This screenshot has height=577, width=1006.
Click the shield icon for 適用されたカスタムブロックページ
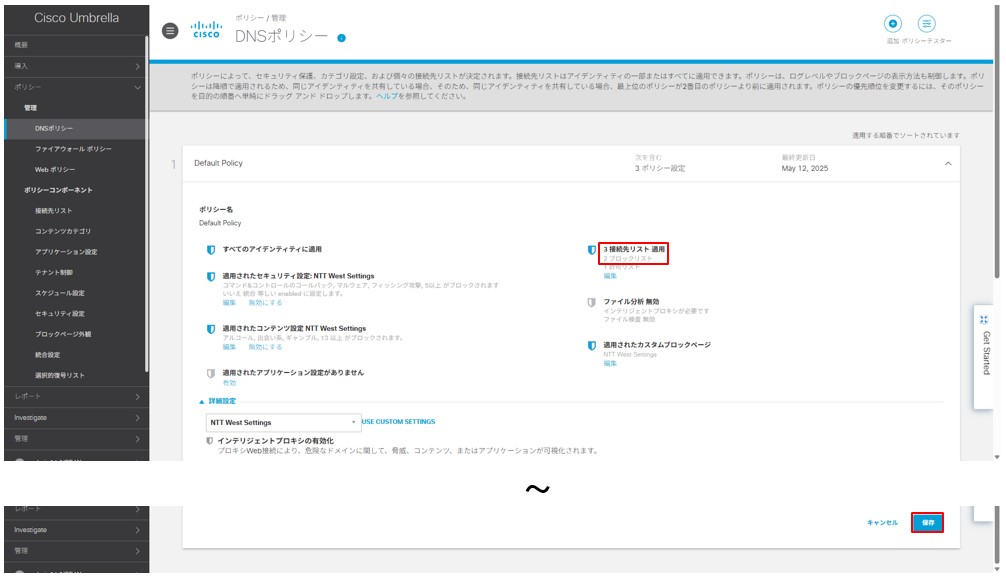click(x=592, y=345)
